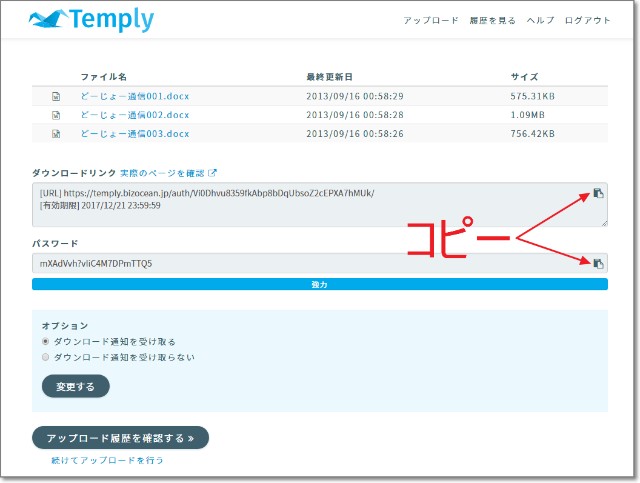This screenshot has height=483, width=640.
Task: Copy the download link URL
Action: click(598, 193)
